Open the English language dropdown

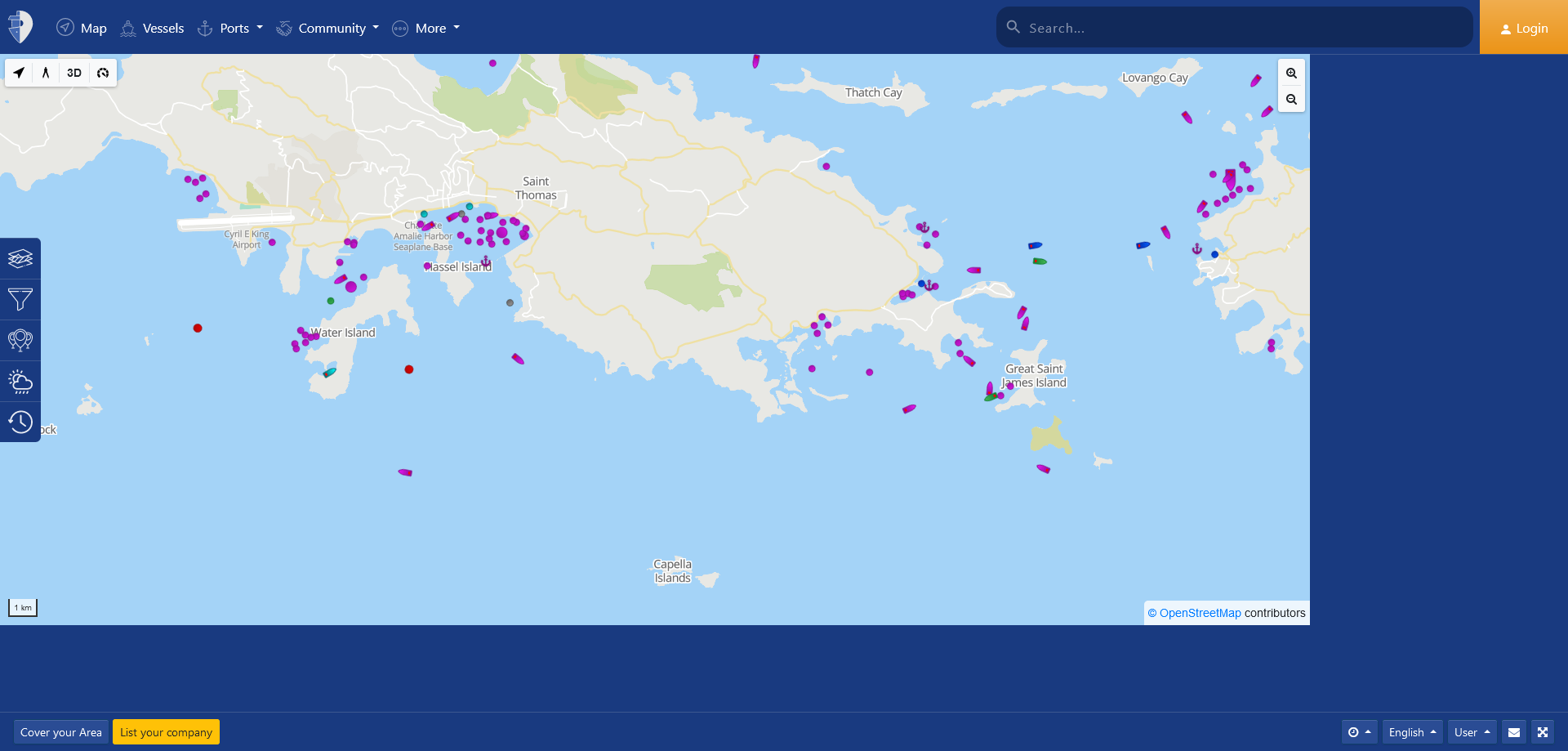(x=1412, y=732)
